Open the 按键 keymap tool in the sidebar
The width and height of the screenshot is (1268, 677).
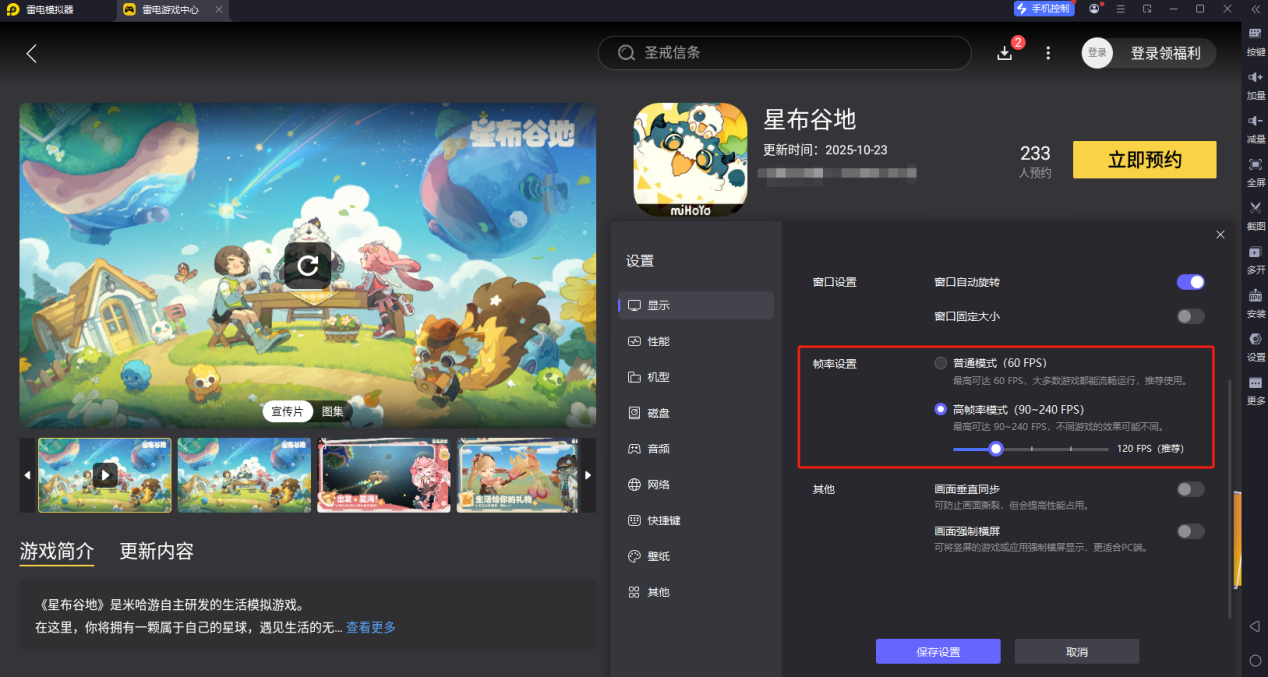1255,42
